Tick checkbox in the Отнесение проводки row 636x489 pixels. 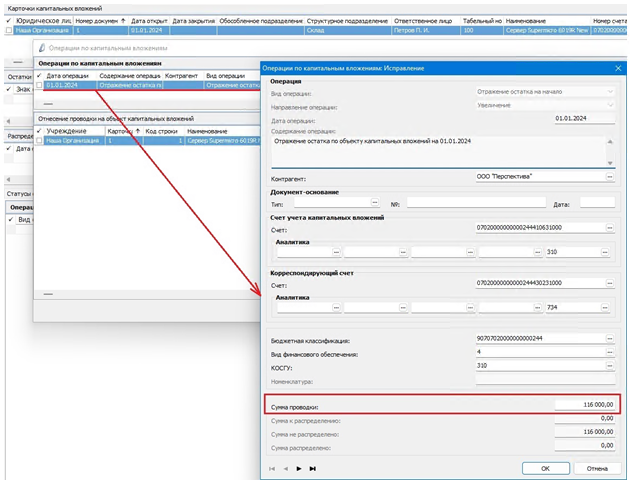(40, 140)
